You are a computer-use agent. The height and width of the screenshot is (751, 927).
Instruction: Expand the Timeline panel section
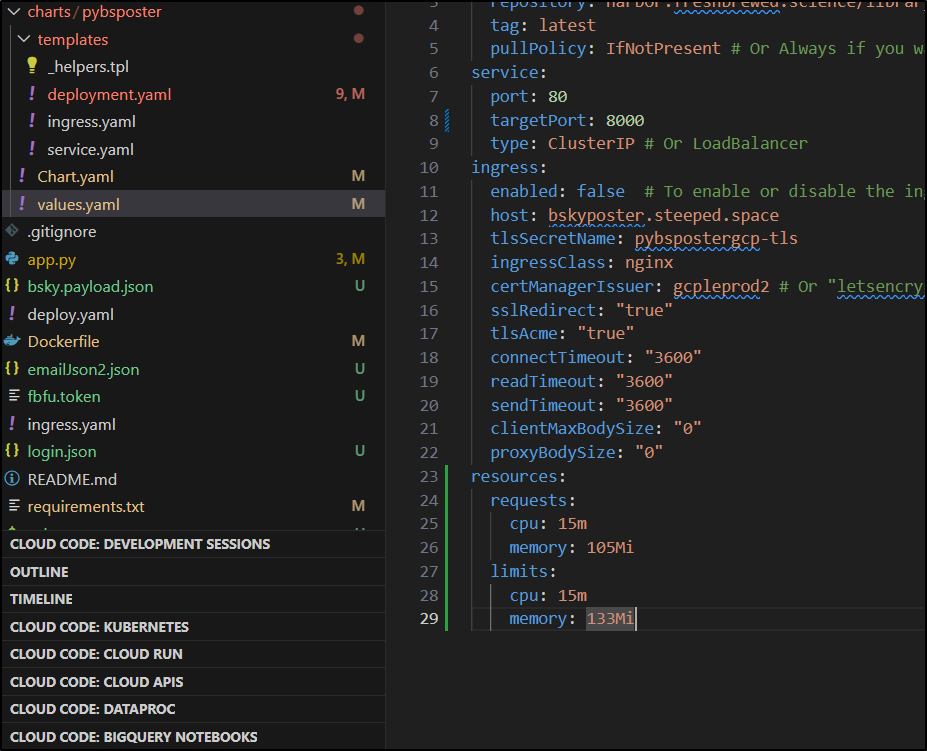click(41, 599)
